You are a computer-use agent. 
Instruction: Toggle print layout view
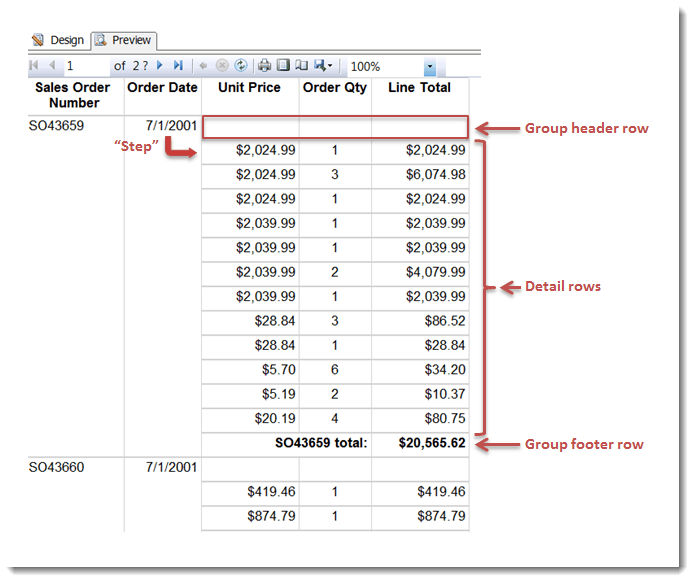pyautogui.click(x=283, y=66)
